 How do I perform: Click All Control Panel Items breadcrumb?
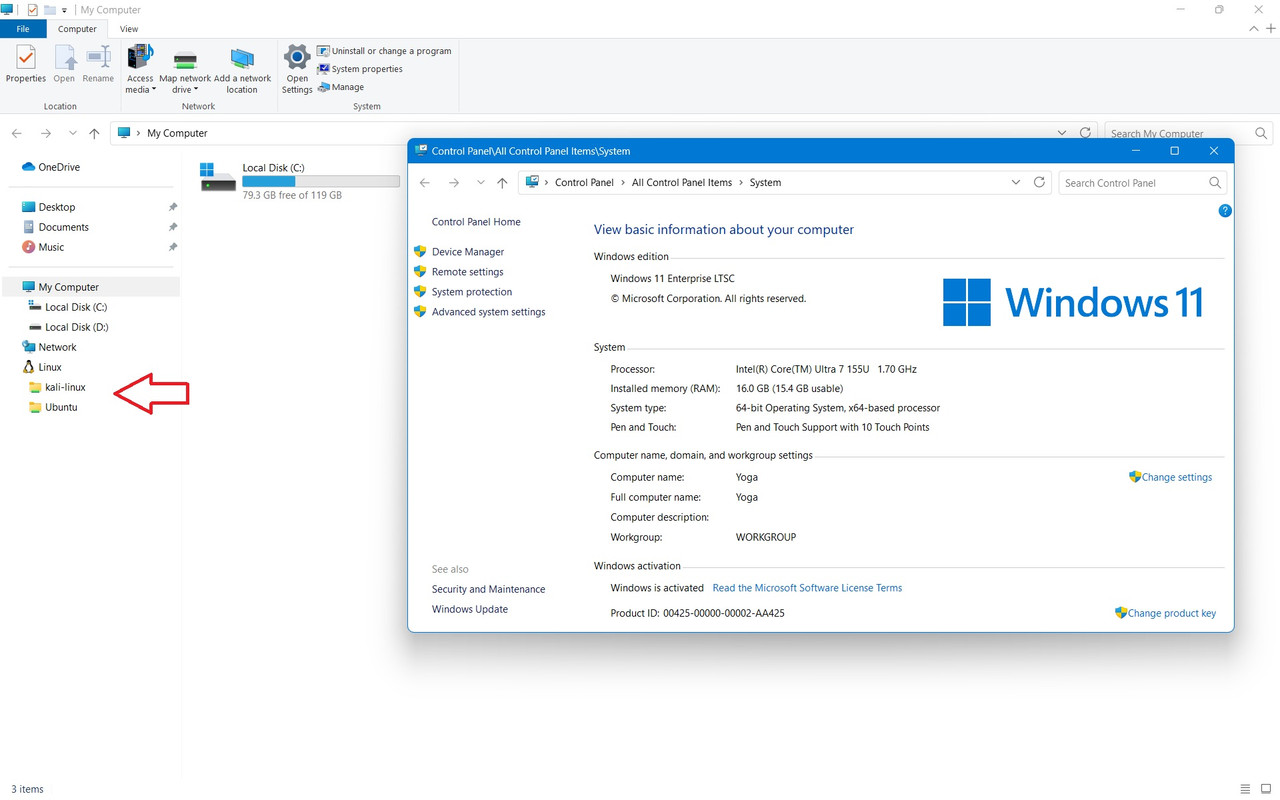click(682, 183)
